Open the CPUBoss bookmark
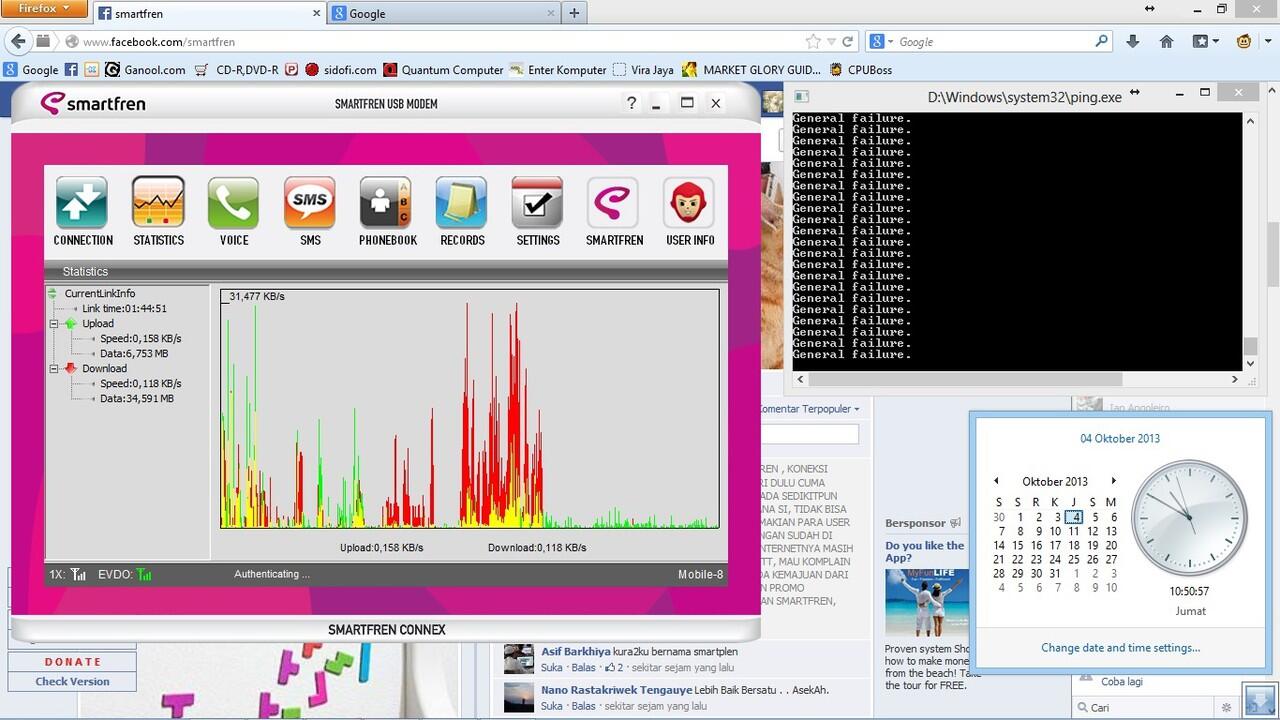The width and height of the screenshot is (1280, 720). tap(861, 70)
